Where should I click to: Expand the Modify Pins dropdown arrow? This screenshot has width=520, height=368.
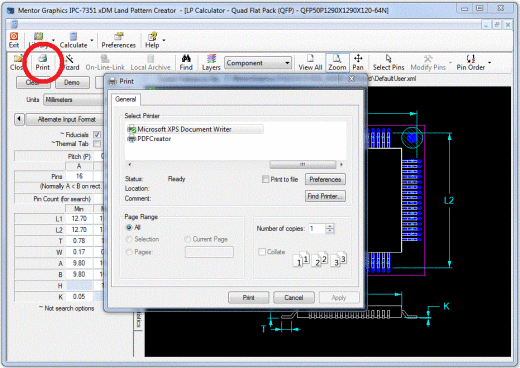coord(450,62)
